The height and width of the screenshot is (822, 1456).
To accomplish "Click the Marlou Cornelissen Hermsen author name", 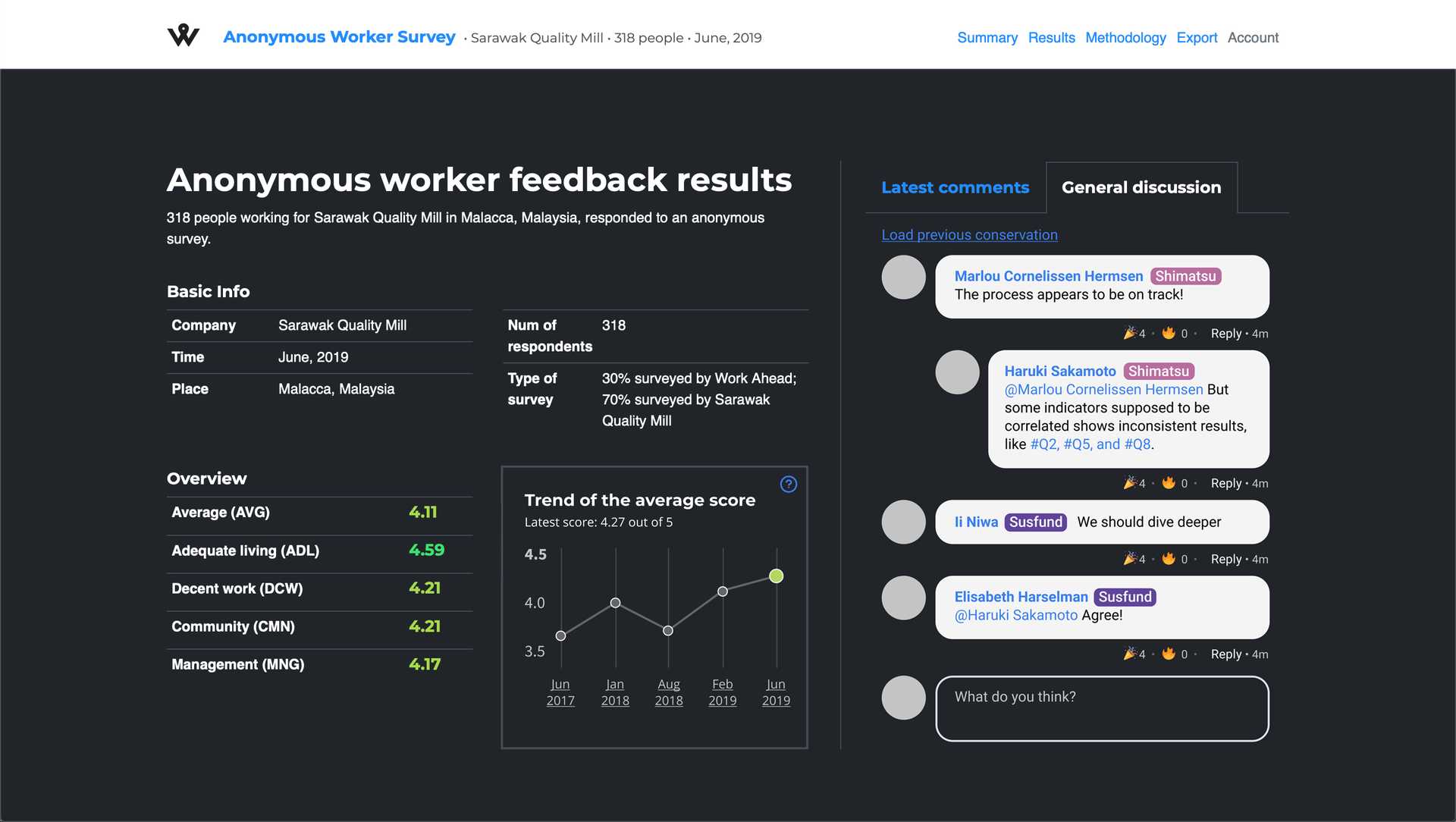I will (1048, 276).
